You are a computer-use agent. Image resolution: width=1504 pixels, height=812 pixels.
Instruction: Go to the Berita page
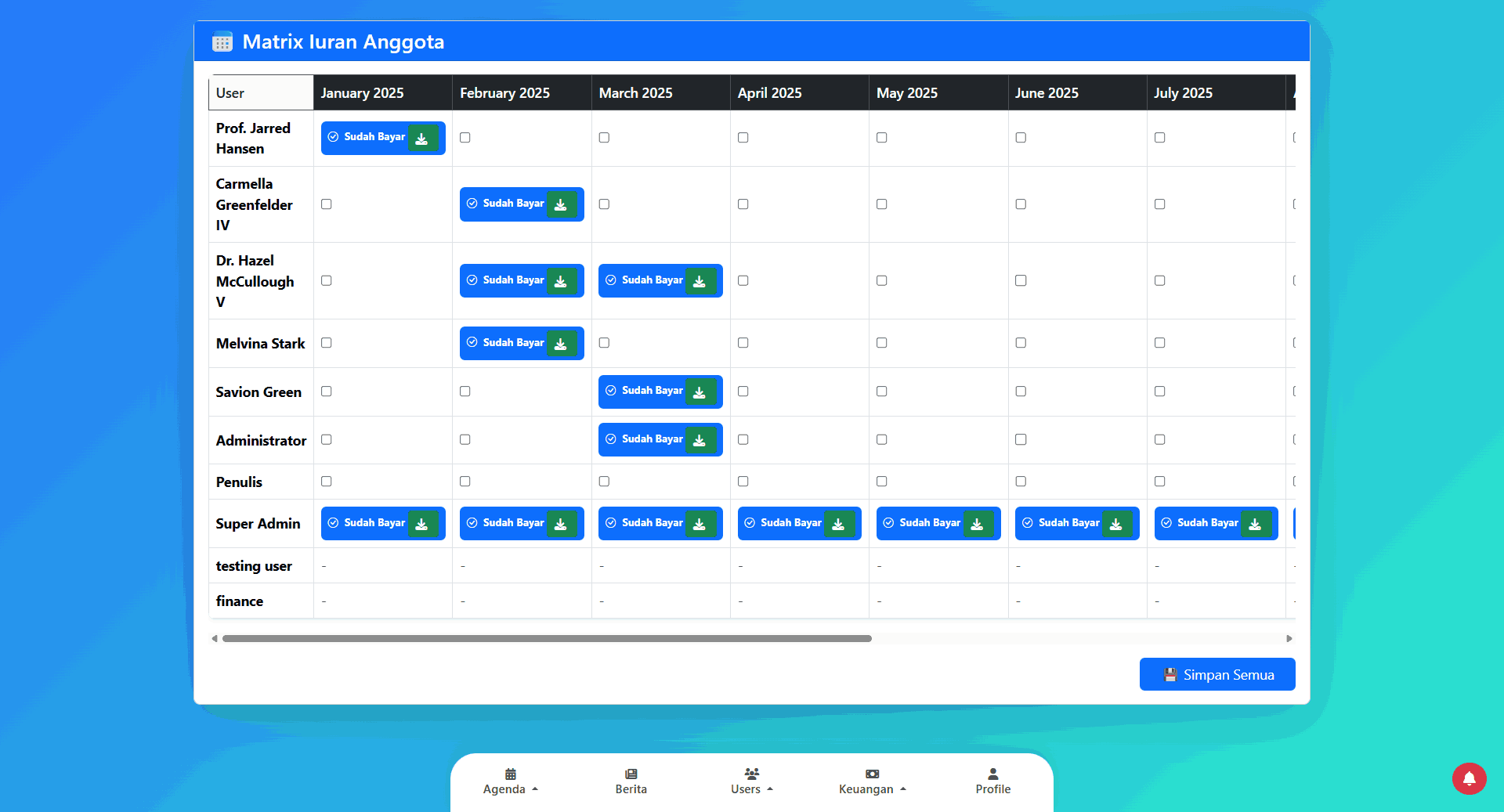(631, 781)
